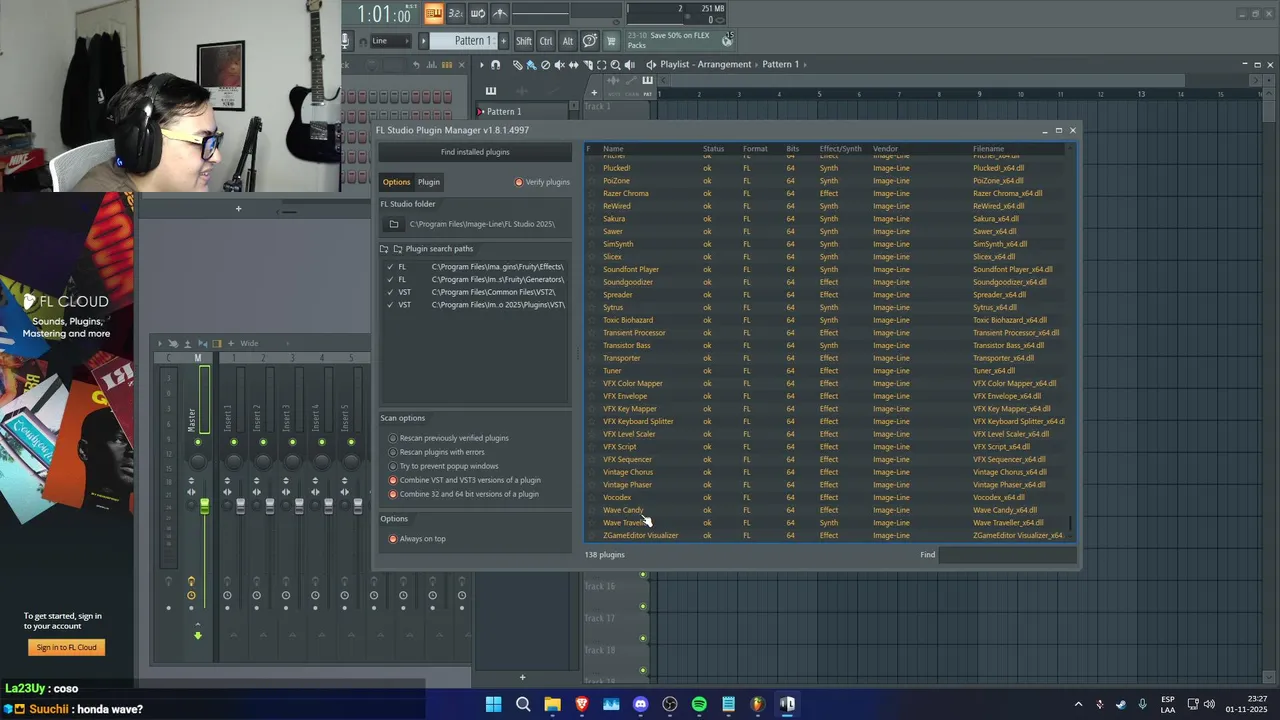Screen dimensions: 1280x720
Task: Toggle the Shift modifier button
Action: [x=524, y=41]
